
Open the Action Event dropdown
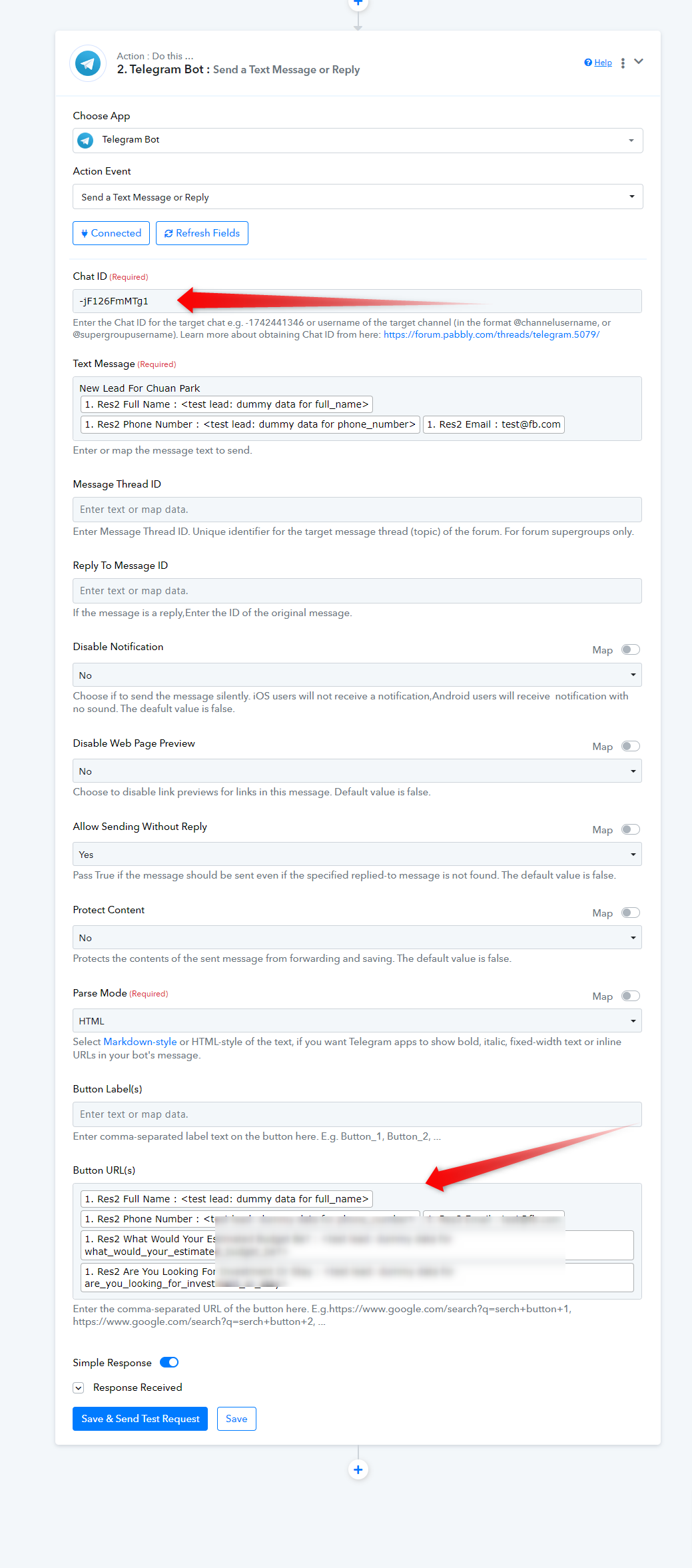point(357,197)
